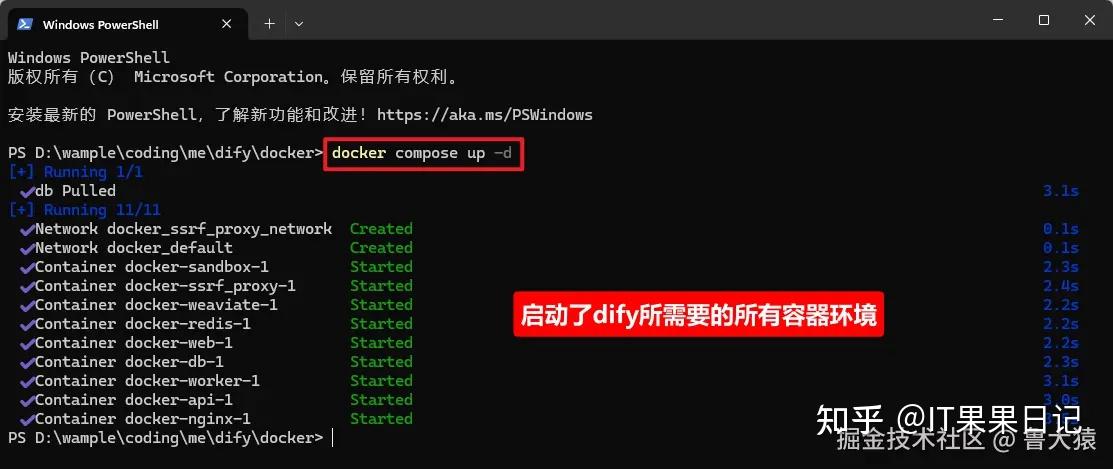
Task: Click the Running 11/11 status line
Action: [84, 210]
